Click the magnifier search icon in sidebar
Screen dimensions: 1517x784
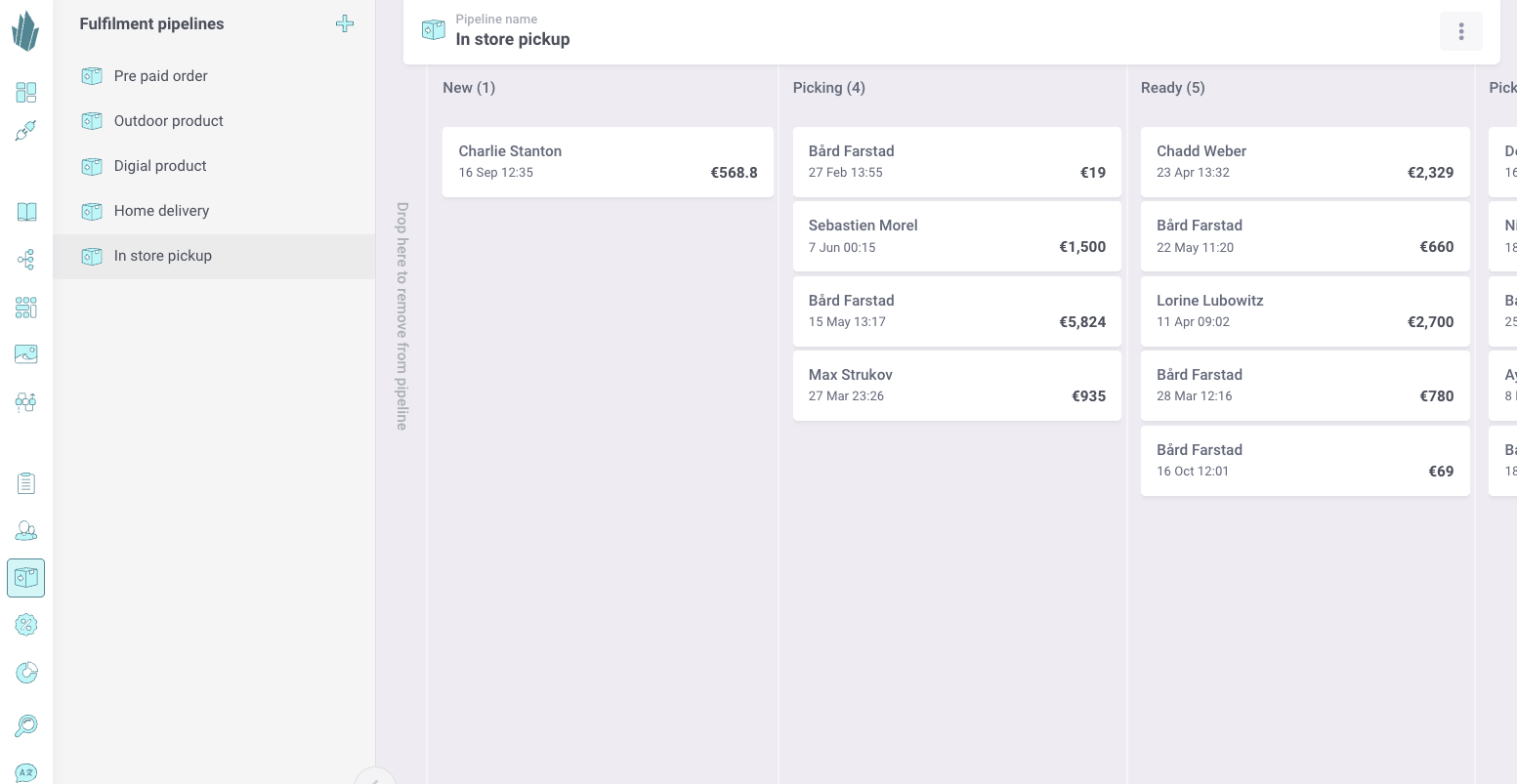pyautogui.click(x=26, y=725)
